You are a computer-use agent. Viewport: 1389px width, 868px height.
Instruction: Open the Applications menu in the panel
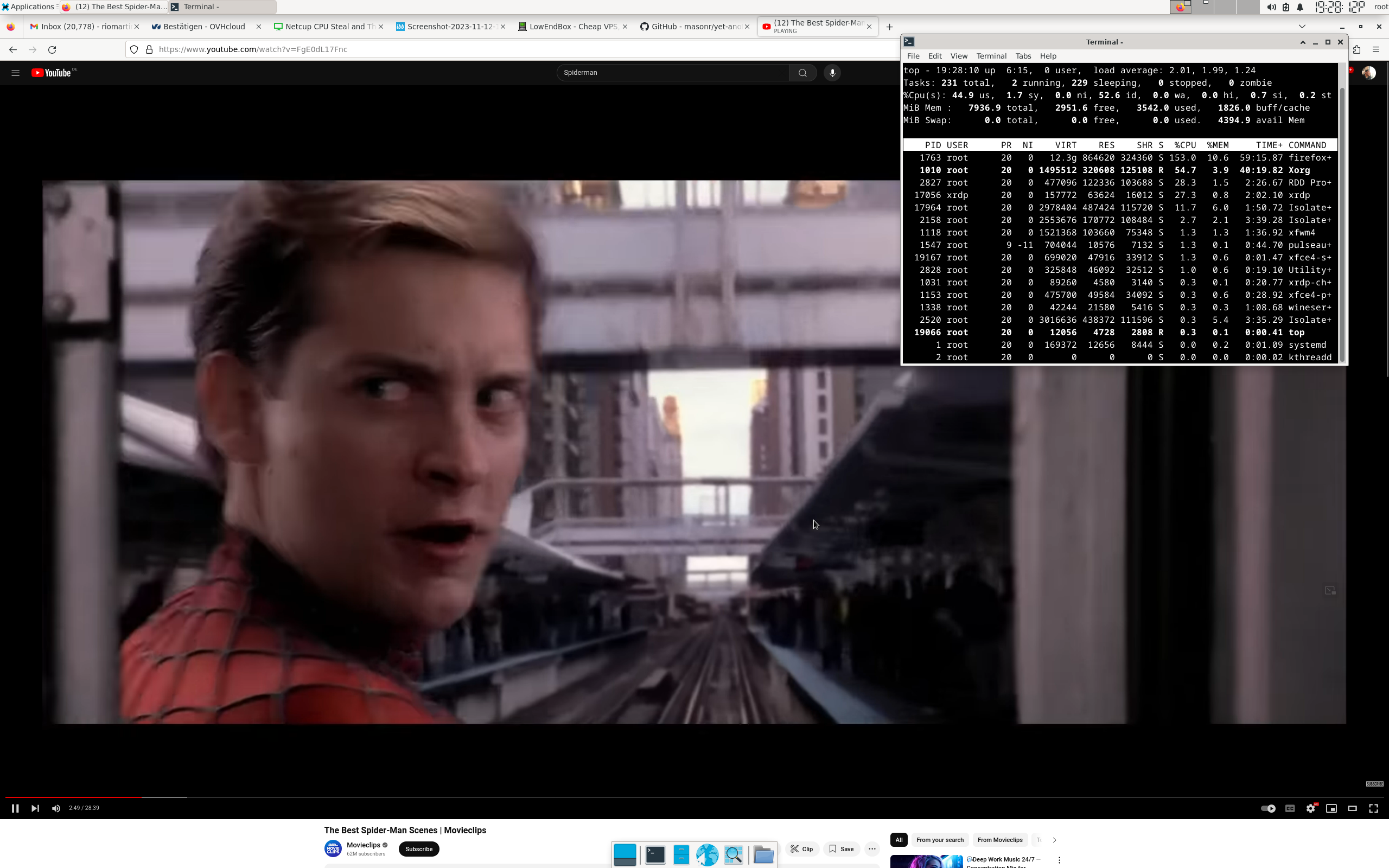[28, 7]
